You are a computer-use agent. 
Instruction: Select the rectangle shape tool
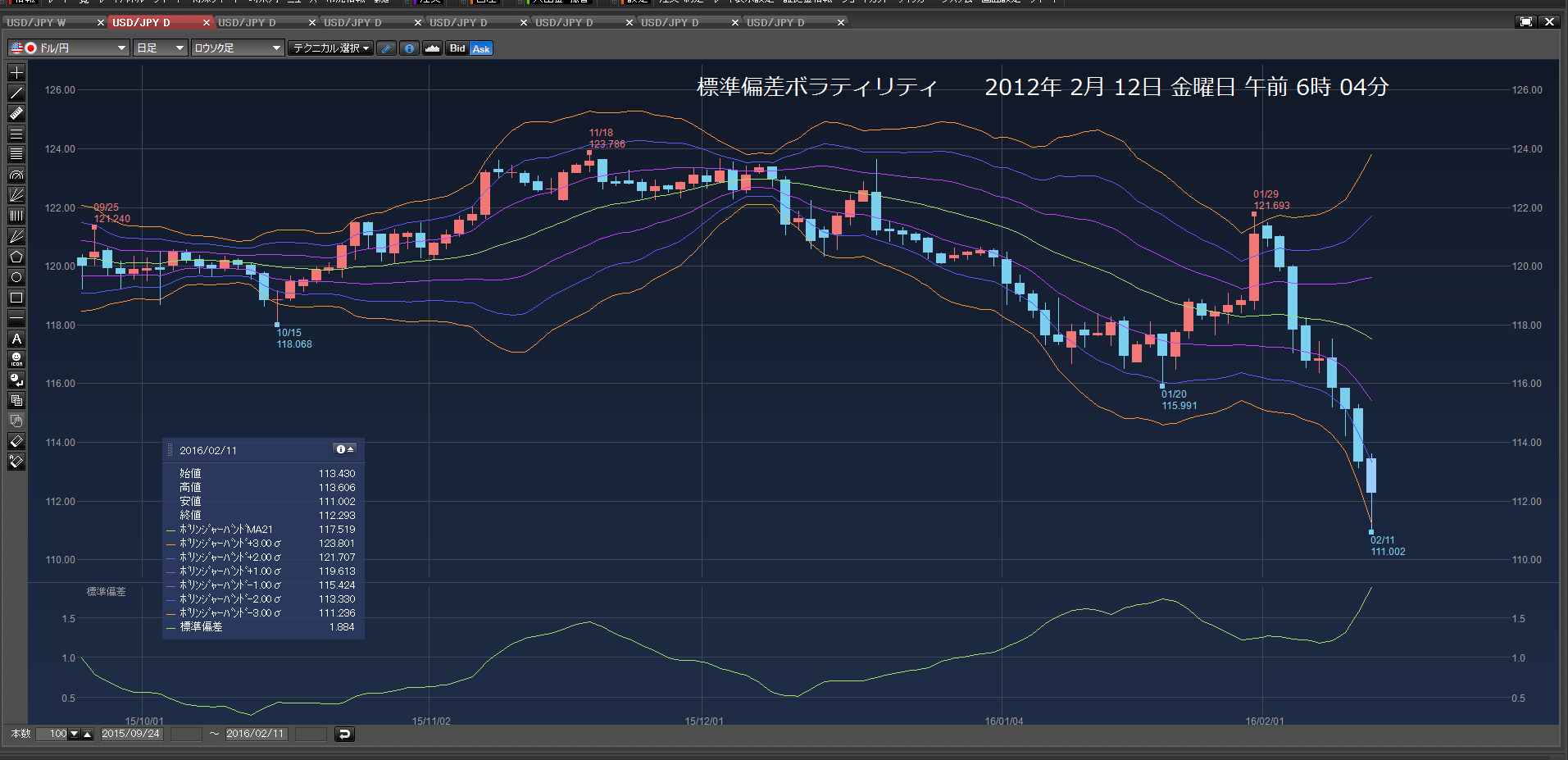pyautogui.click(x=16, y=298)
